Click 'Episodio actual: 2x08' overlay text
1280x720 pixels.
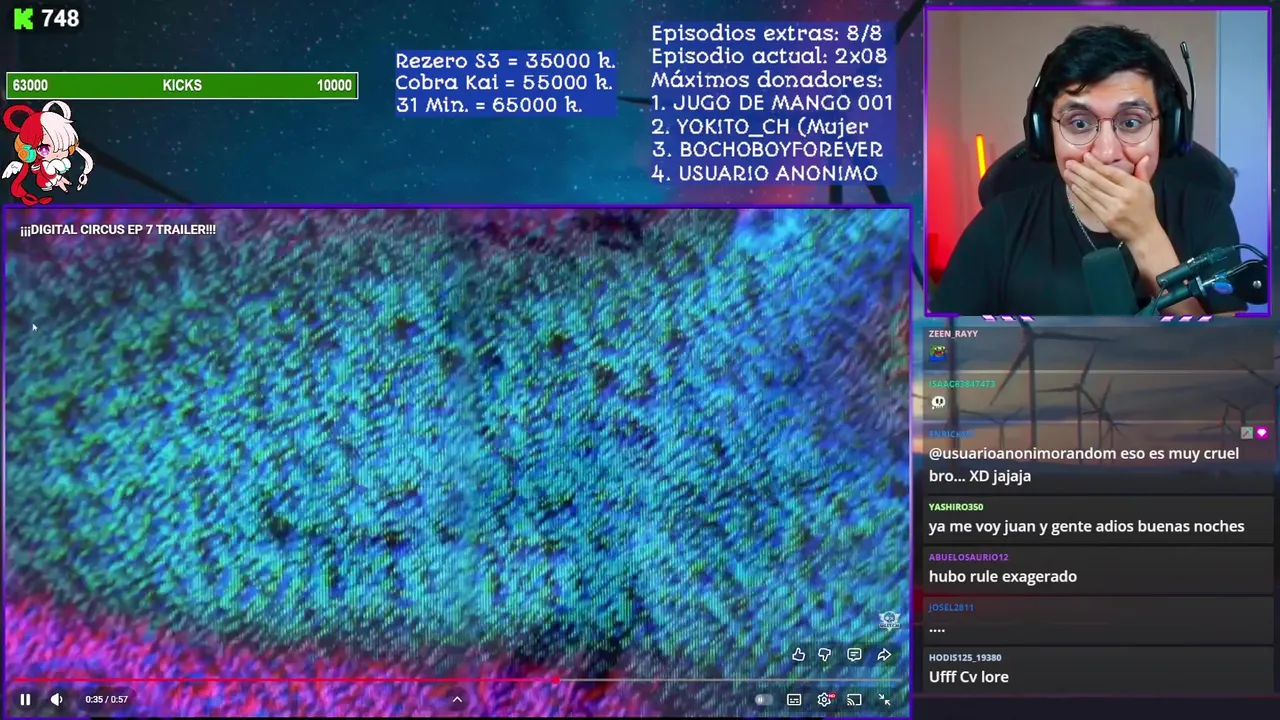pos(769,56)
